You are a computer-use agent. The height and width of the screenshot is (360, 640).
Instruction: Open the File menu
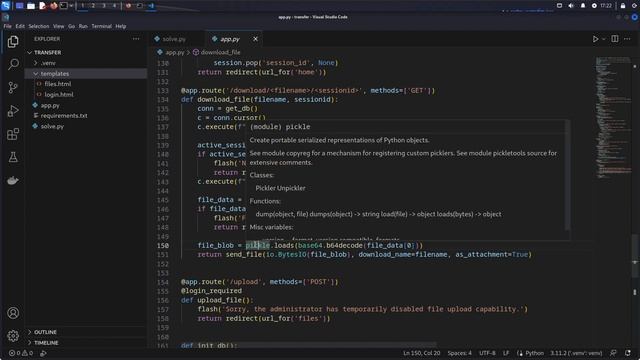7,26
